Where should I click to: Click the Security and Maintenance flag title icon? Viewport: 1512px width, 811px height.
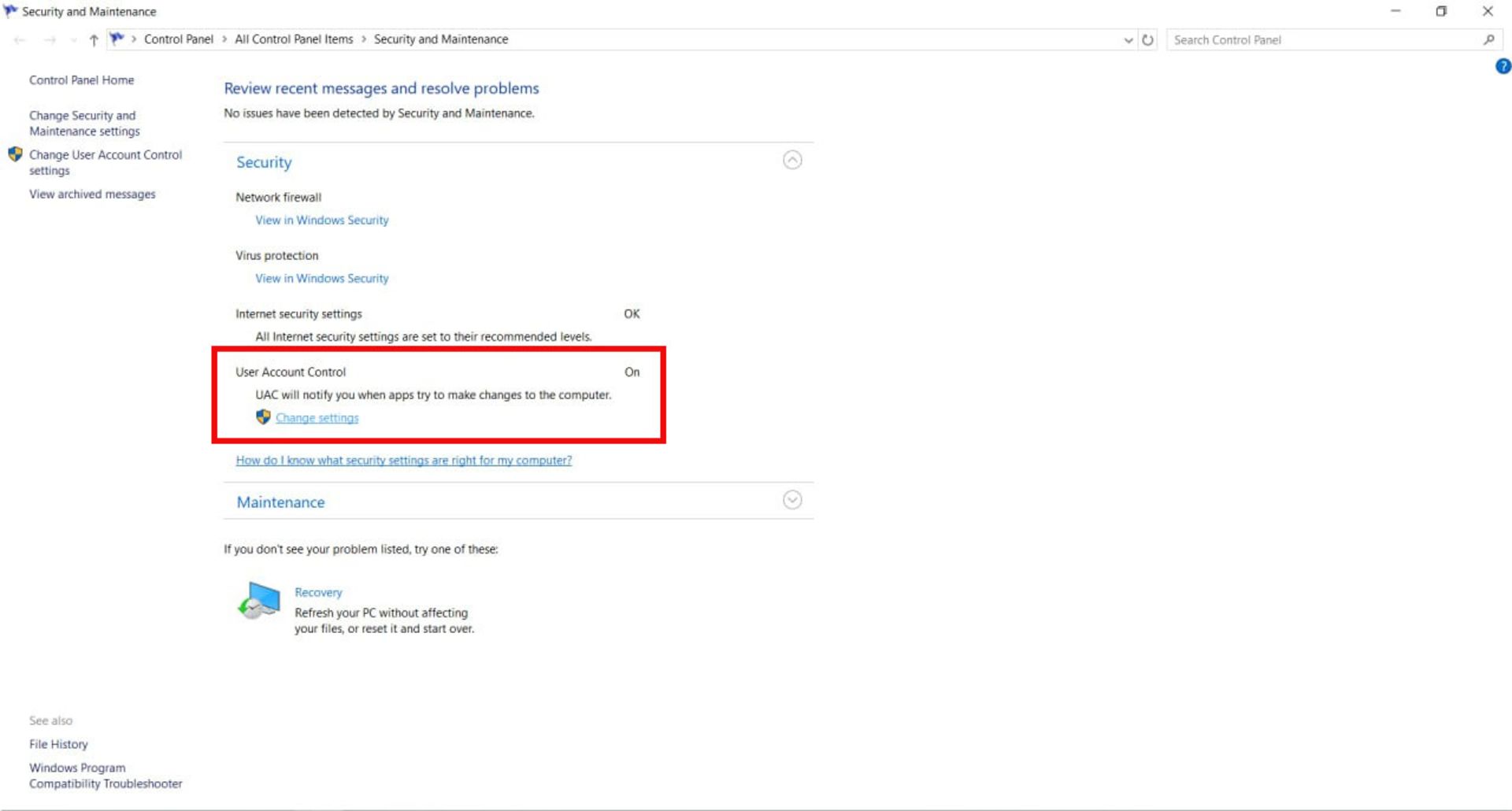click(10, 11)
